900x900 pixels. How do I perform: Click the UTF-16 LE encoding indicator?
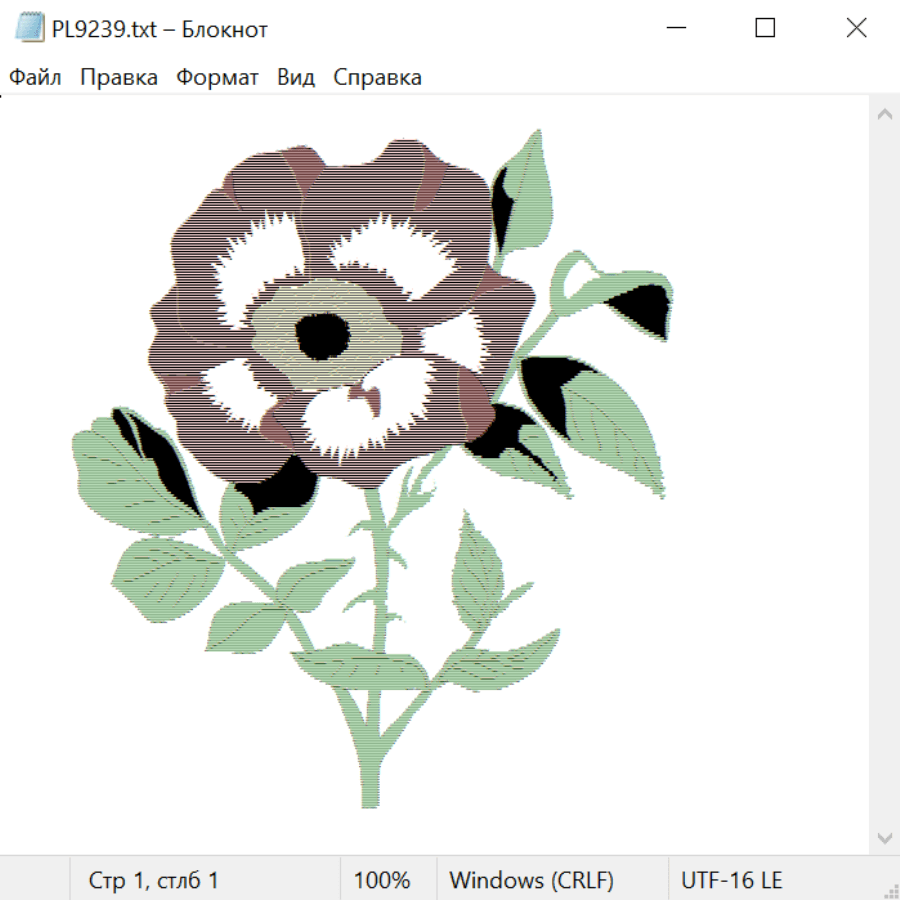click(732, 881)
